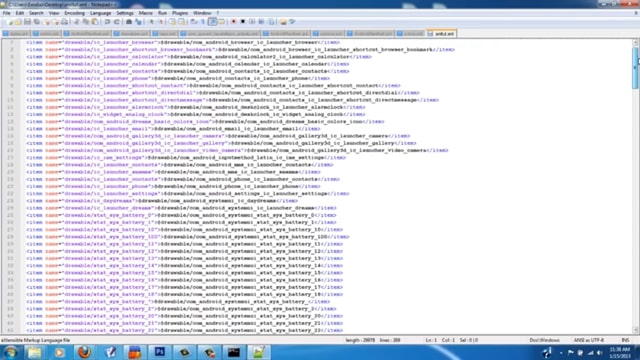
Task: Click the Close All toolbar icon
Action: [x=56, y=22]
